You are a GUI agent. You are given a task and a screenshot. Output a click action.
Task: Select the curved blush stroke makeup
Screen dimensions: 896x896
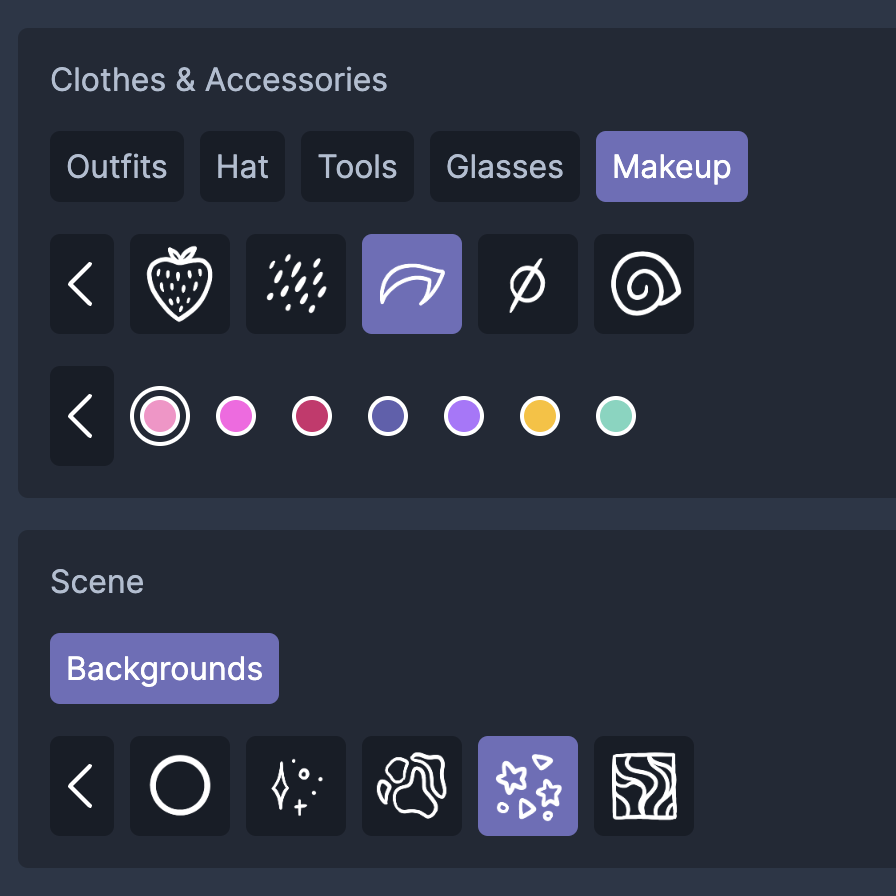coord(412,283)
